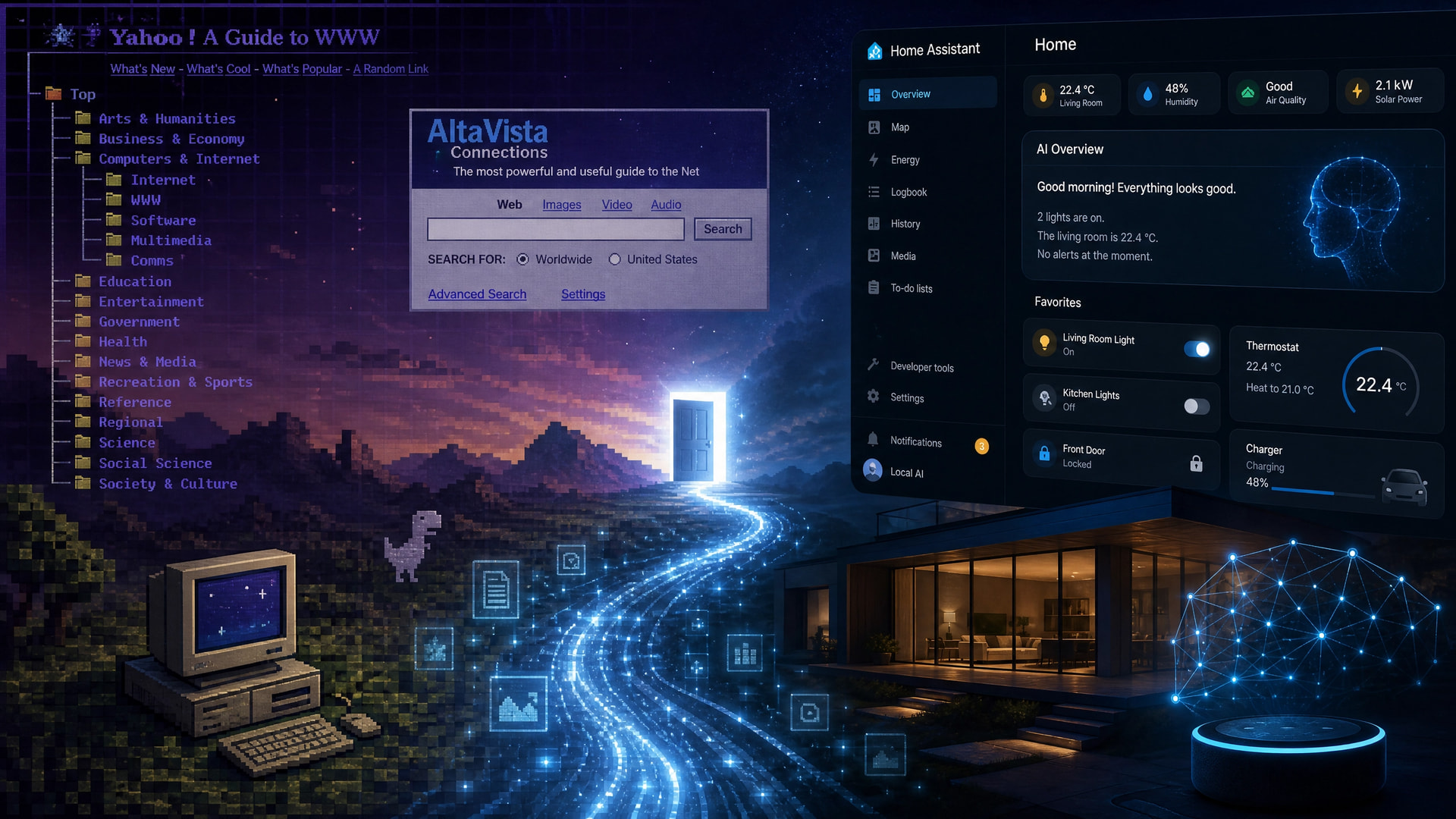Open the AI Overview card
Viewport: 1456px width, 819px height.
pos(1232,209)
